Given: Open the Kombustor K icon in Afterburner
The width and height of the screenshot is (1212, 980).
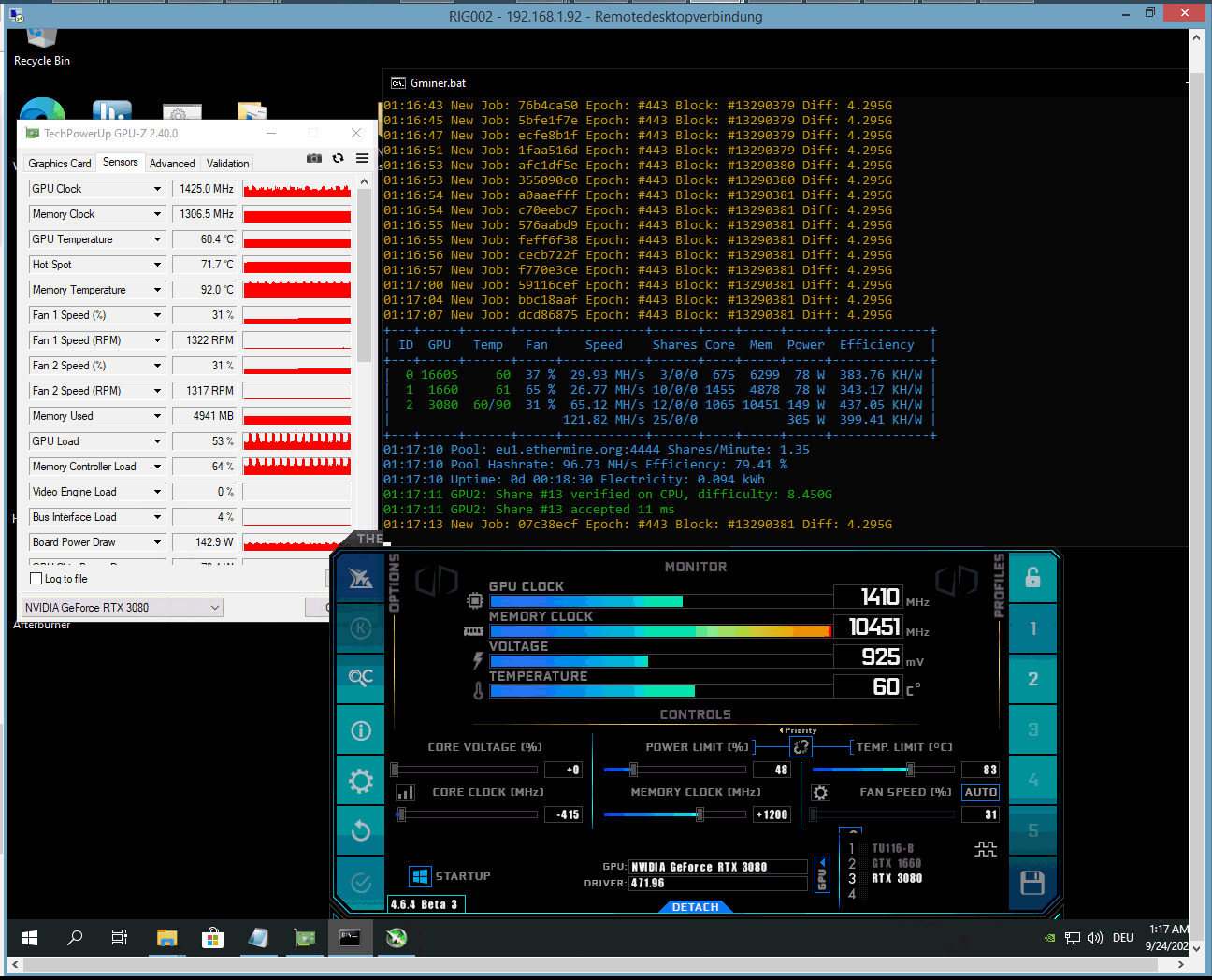Looking at the screenshot, I should pyautogui.click(x=360, y=628).
